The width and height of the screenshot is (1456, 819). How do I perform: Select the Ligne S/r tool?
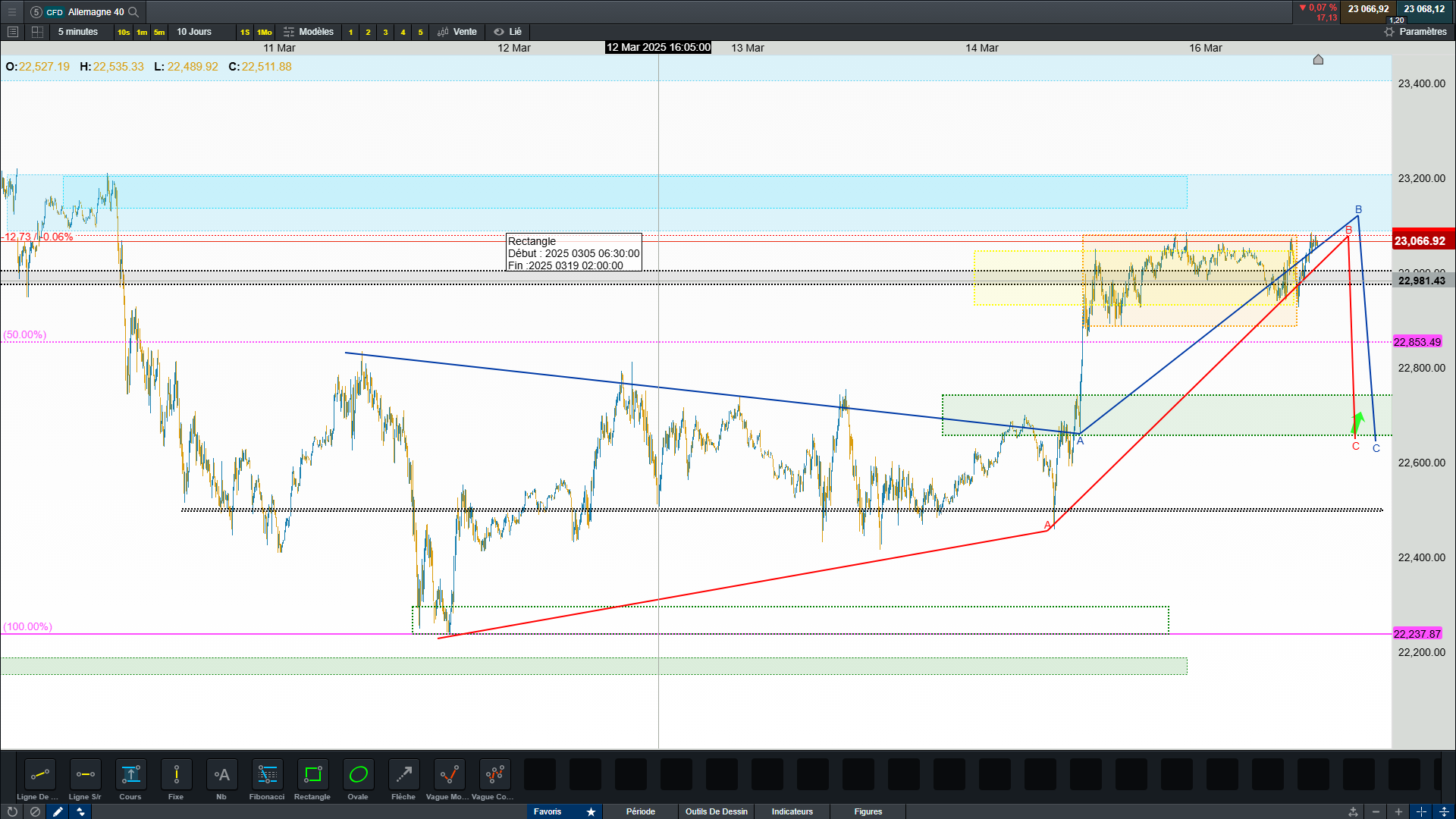[85, 775]
